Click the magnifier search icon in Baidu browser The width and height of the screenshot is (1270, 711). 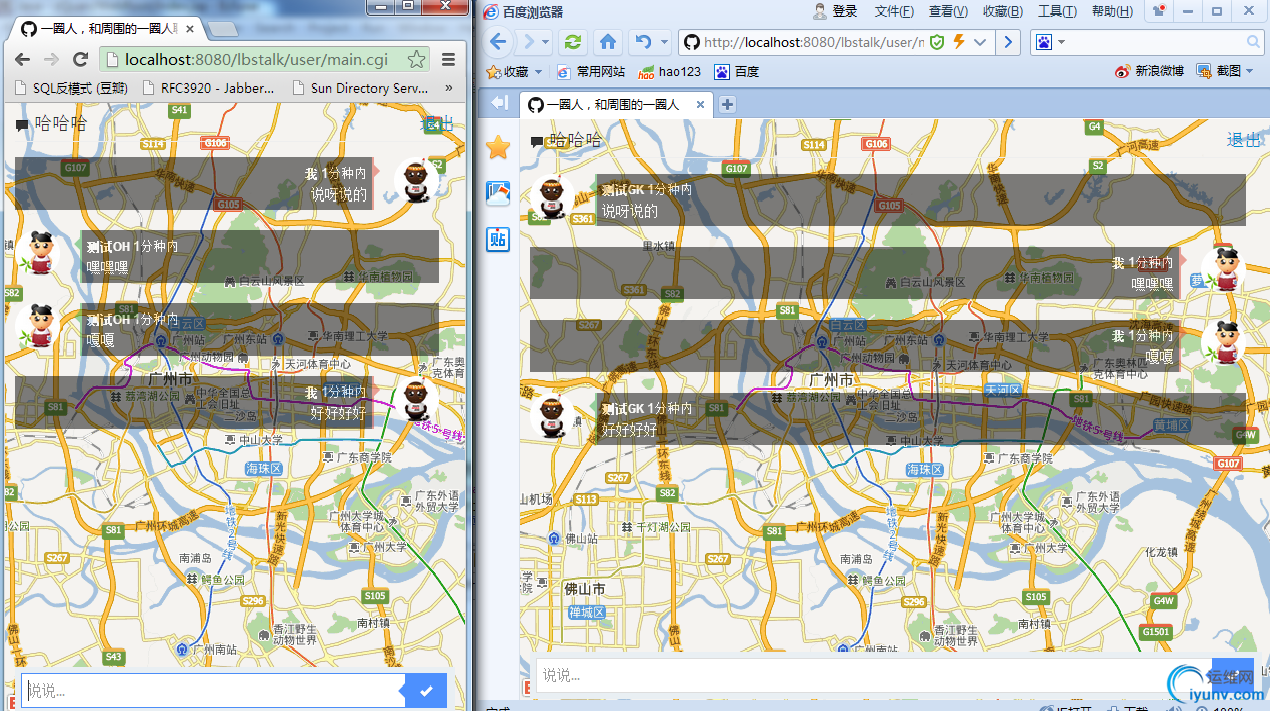[x=1254, y=42]
